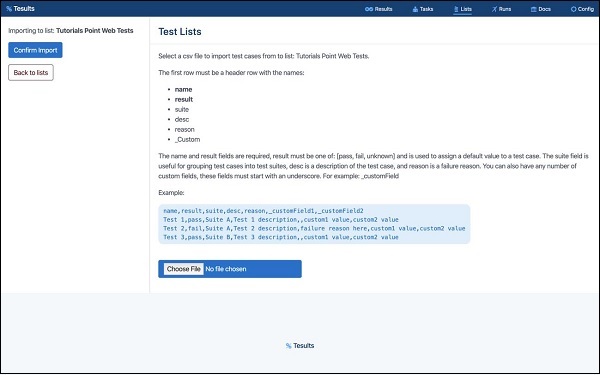The height and width of the screenshot is (375, 600).
Task: Switch to the Lists tab label
Action: point(466,9)
